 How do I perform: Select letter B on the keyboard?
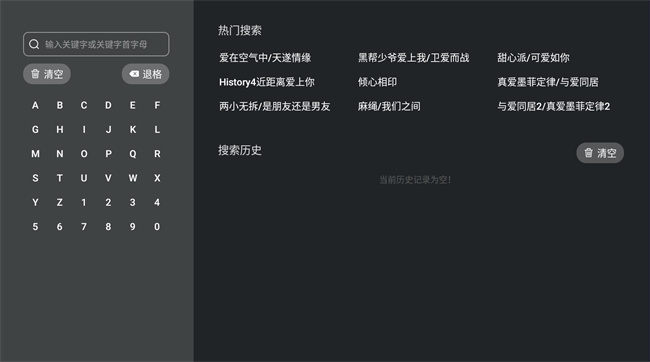click(x=60, y=105)
